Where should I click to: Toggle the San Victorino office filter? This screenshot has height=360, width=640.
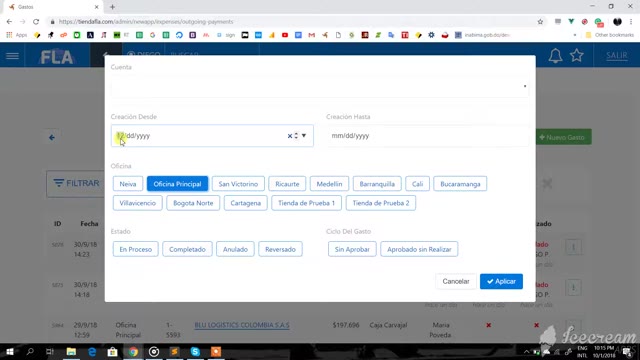[238, 184]
